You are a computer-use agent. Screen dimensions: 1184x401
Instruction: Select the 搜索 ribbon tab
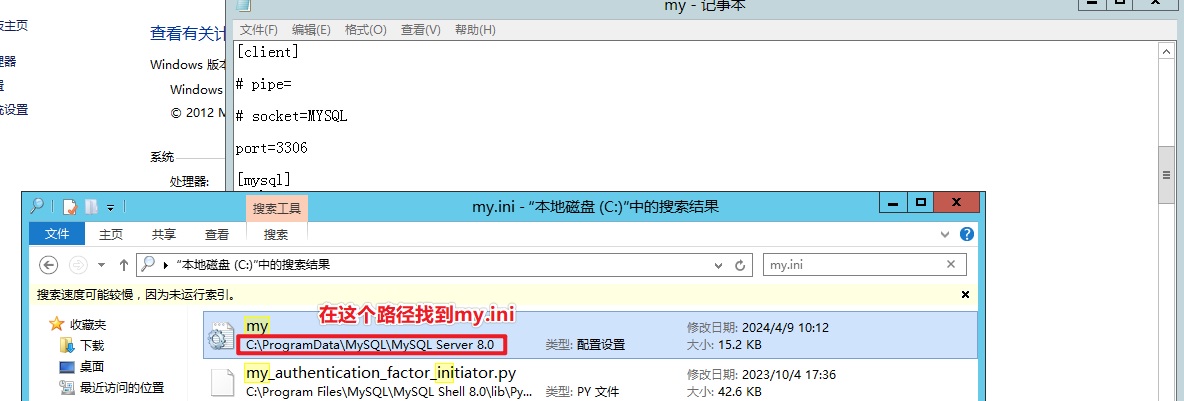coord(276,235)
